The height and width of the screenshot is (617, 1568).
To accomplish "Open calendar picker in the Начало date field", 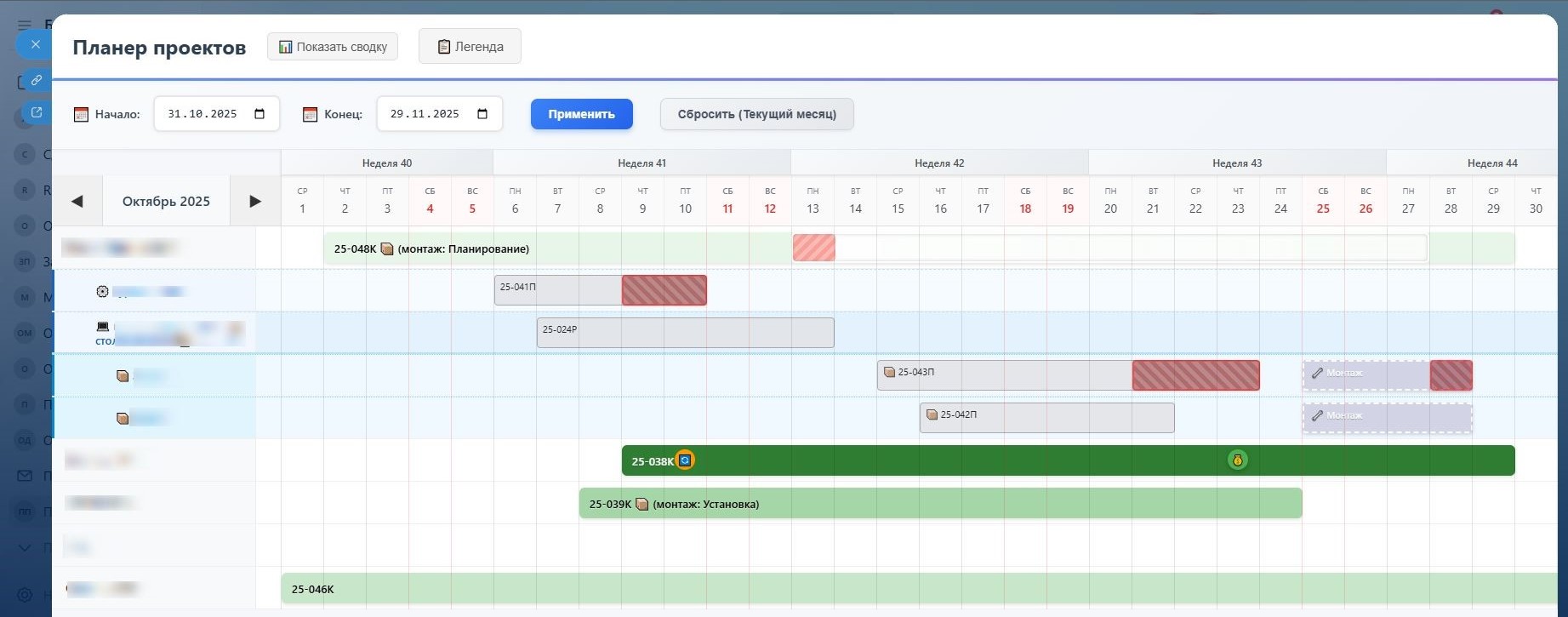I will point(259,114).
